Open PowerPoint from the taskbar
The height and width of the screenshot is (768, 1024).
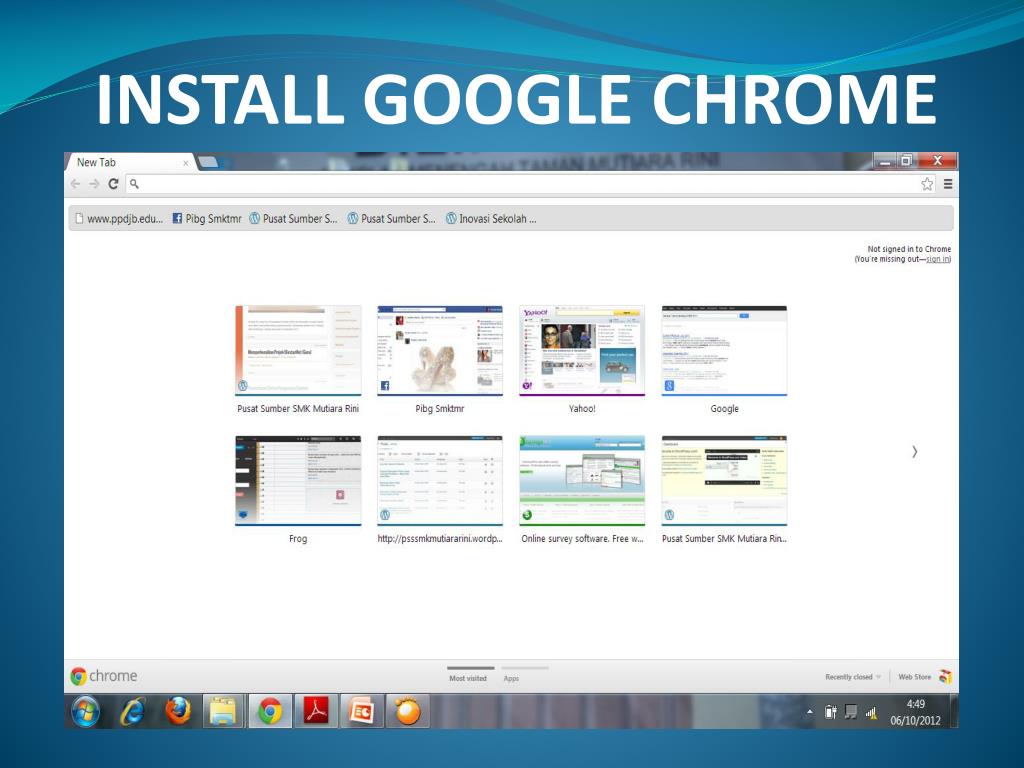point(361,711)
